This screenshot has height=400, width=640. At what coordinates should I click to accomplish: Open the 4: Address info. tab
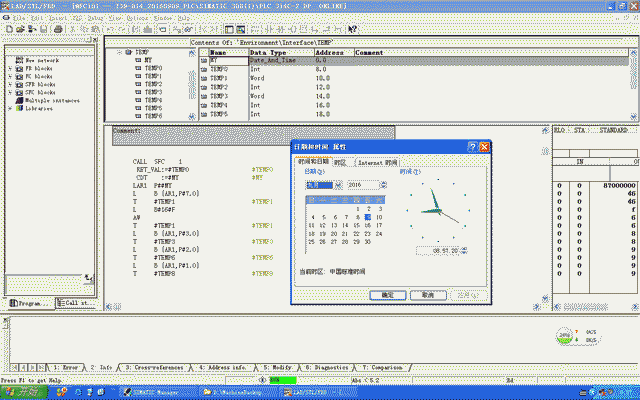coord(221,367)
